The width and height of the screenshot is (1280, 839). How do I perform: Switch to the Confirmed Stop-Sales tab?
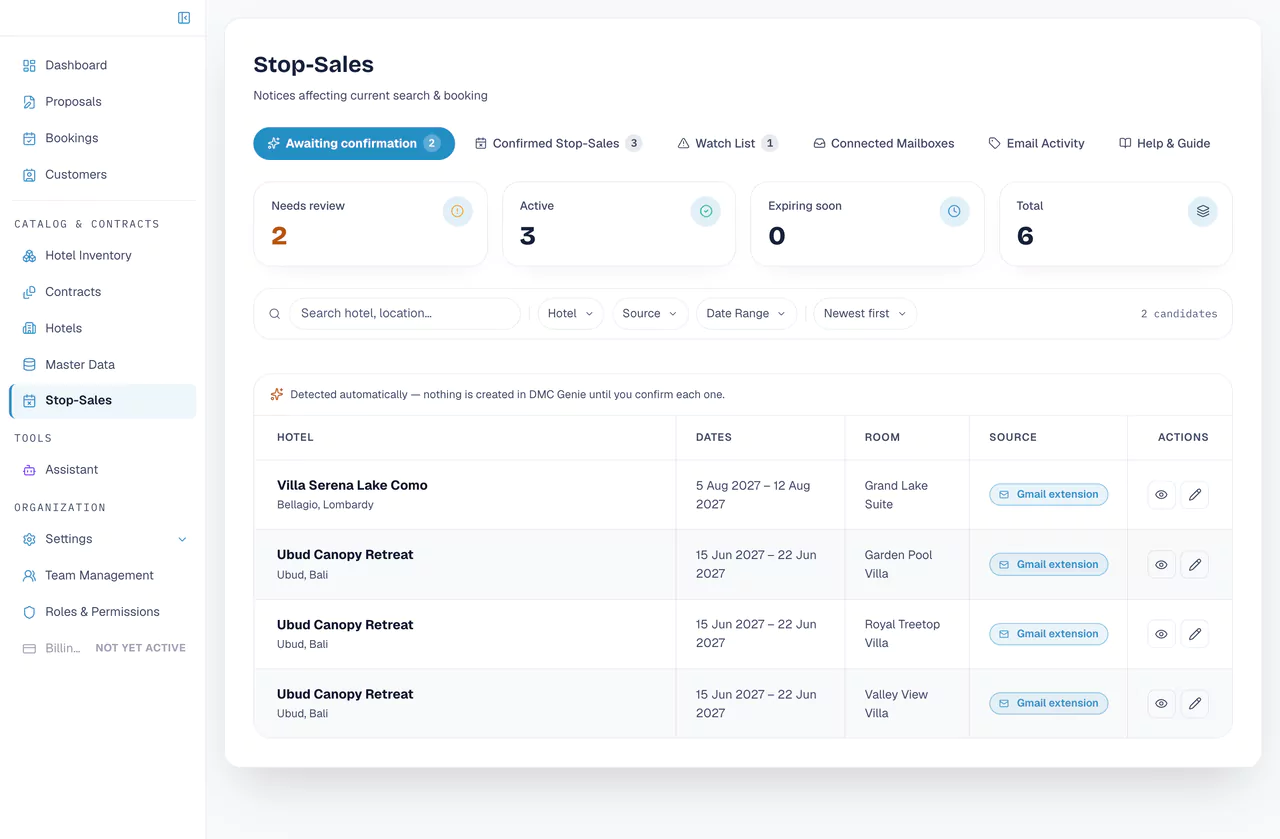click(558, 143)
